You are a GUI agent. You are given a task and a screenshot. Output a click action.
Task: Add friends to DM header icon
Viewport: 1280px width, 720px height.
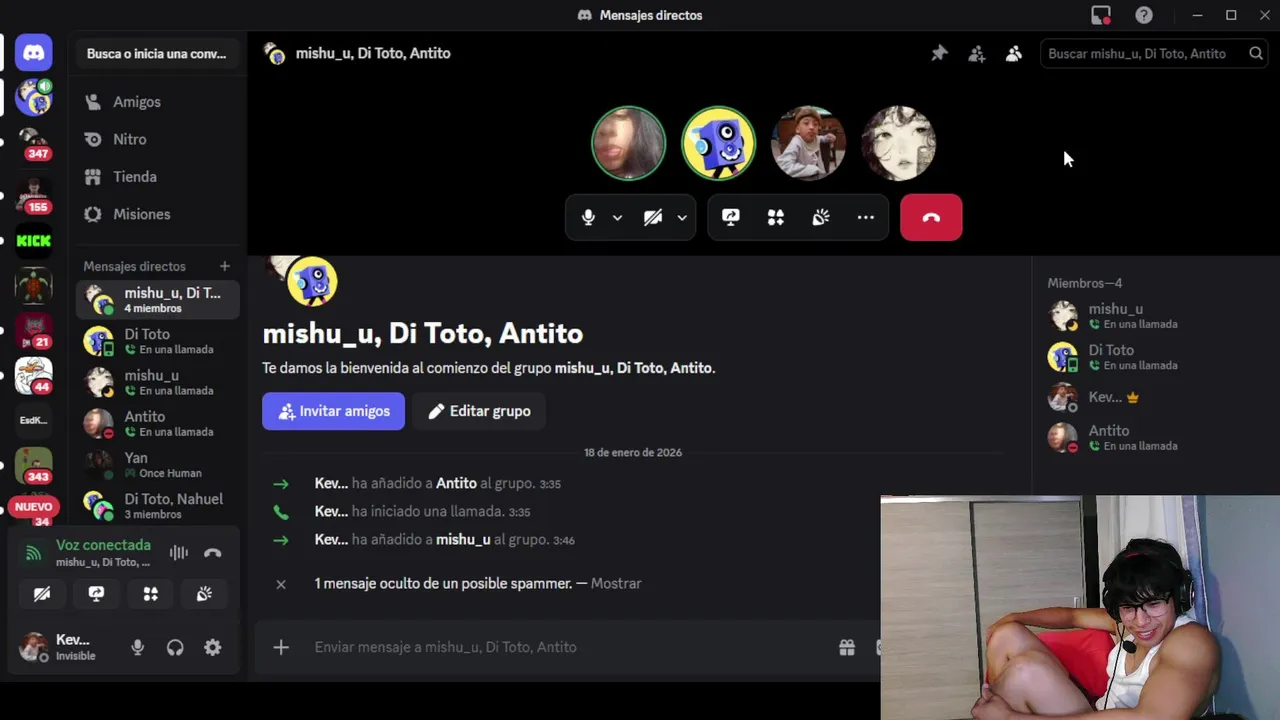(x=977, y=54)
